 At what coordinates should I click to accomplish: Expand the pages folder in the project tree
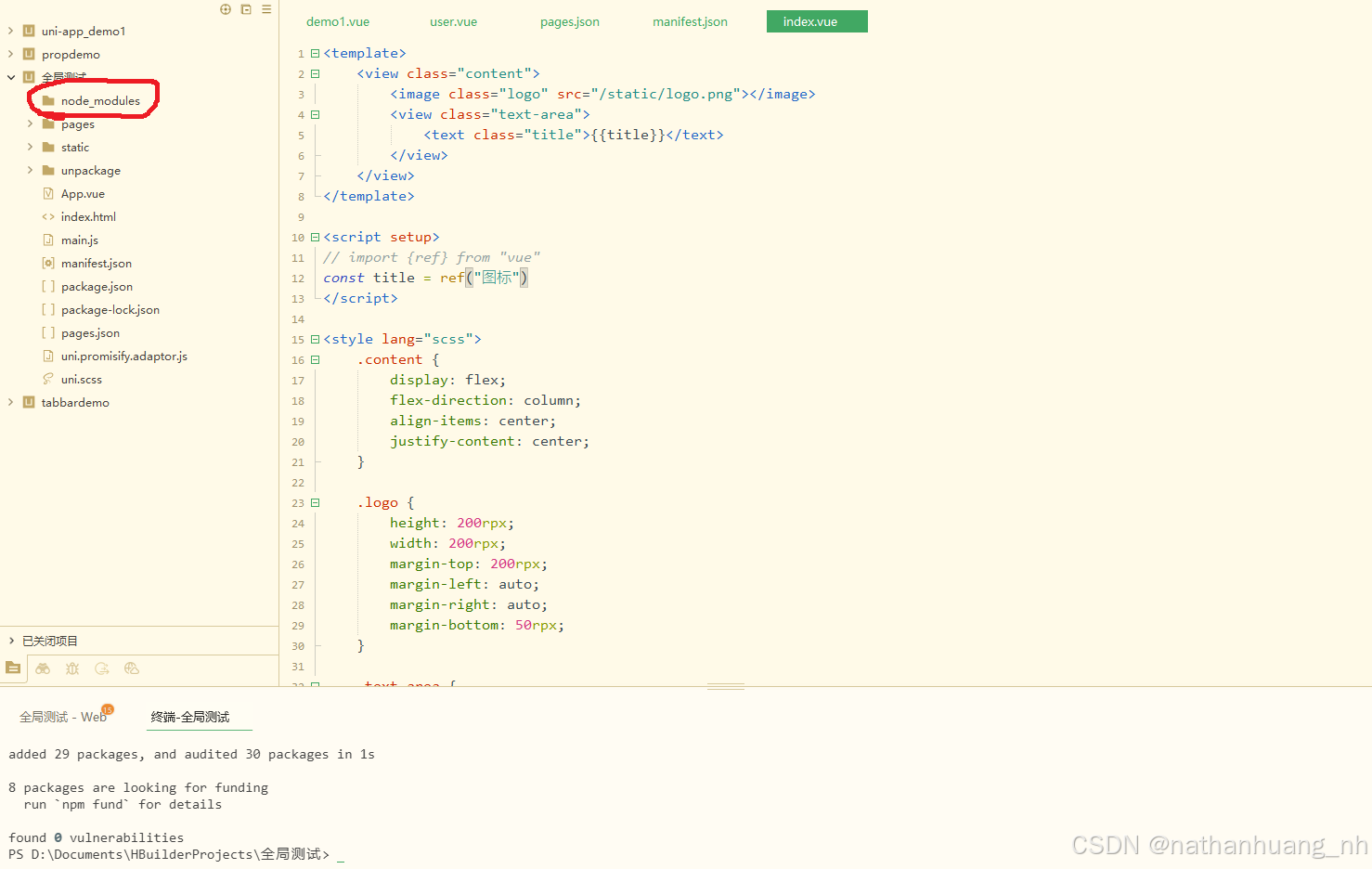[29, 123]
